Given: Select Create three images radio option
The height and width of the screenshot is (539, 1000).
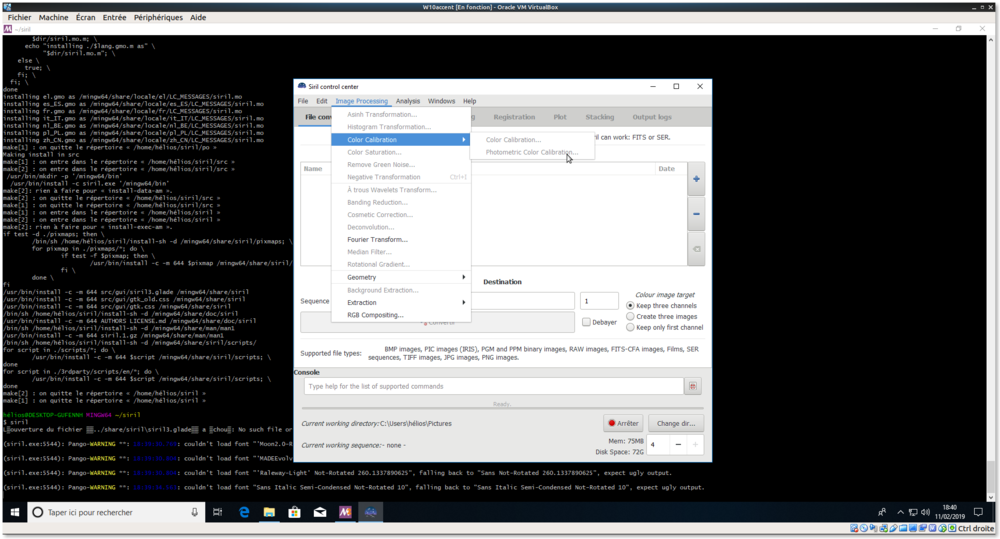Looking at the screenshot, I should pyautogui.click(x=630, y=316).
